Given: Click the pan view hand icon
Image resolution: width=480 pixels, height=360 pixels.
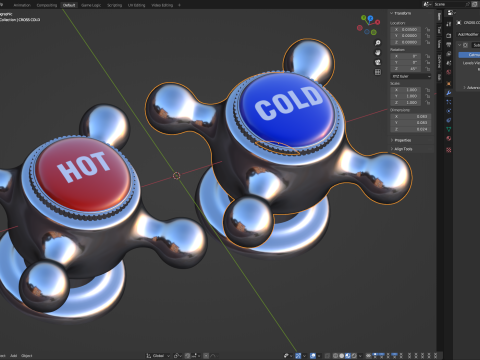Looking at the screenshot, I should 378,52.
